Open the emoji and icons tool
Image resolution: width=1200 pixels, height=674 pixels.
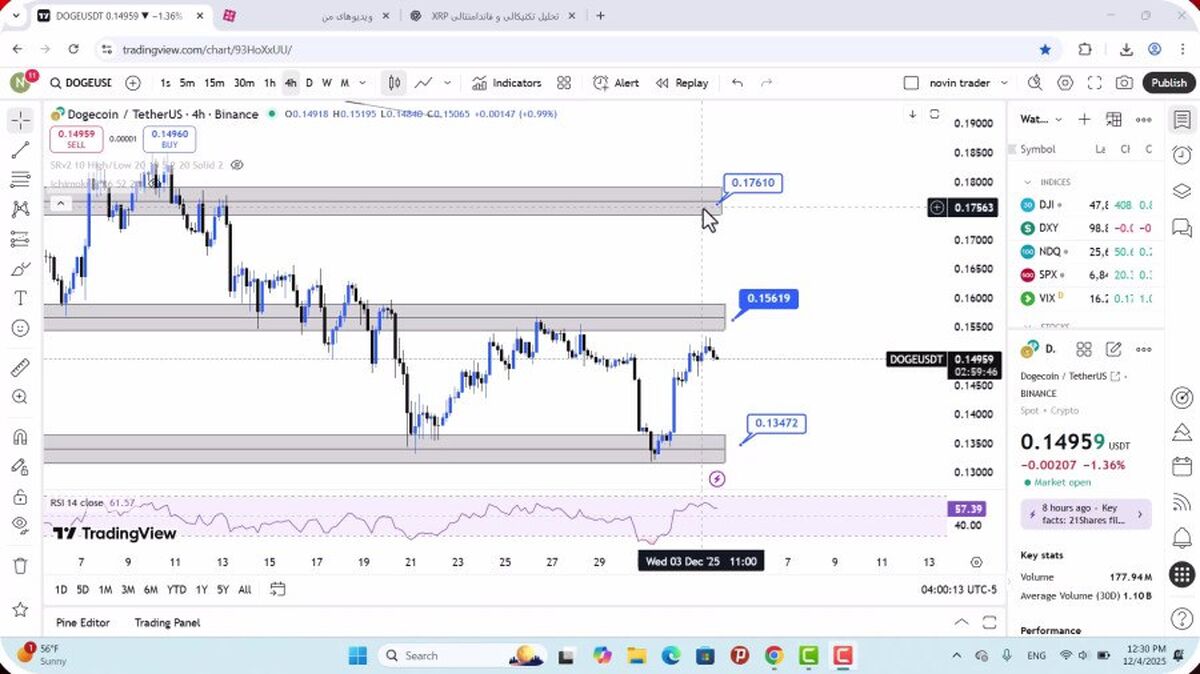[20, 328]
